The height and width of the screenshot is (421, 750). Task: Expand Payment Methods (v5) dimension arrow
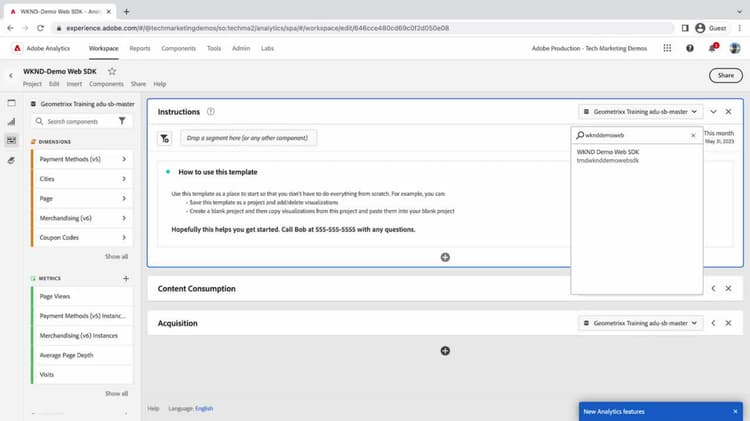point(124,159)
